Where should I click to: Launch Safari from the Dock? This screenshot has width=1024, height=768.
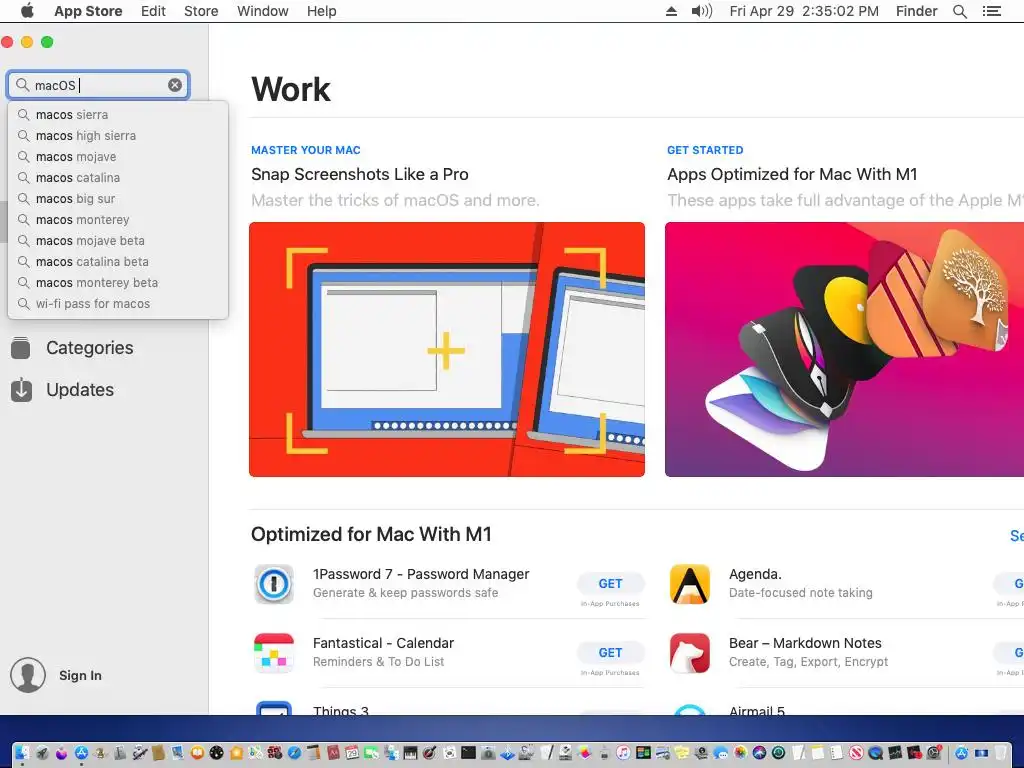click(x=294, y=753)
